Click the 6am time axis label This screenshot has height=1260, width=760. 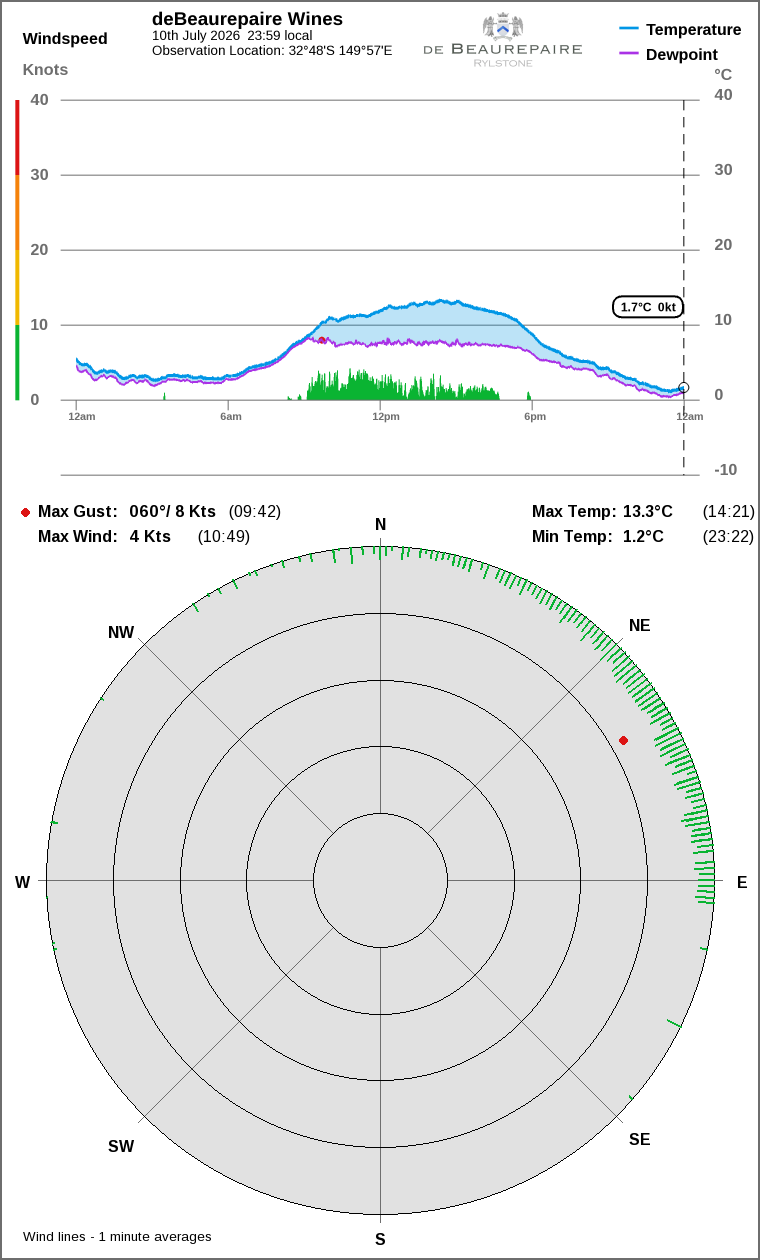(x=231, y=416)
